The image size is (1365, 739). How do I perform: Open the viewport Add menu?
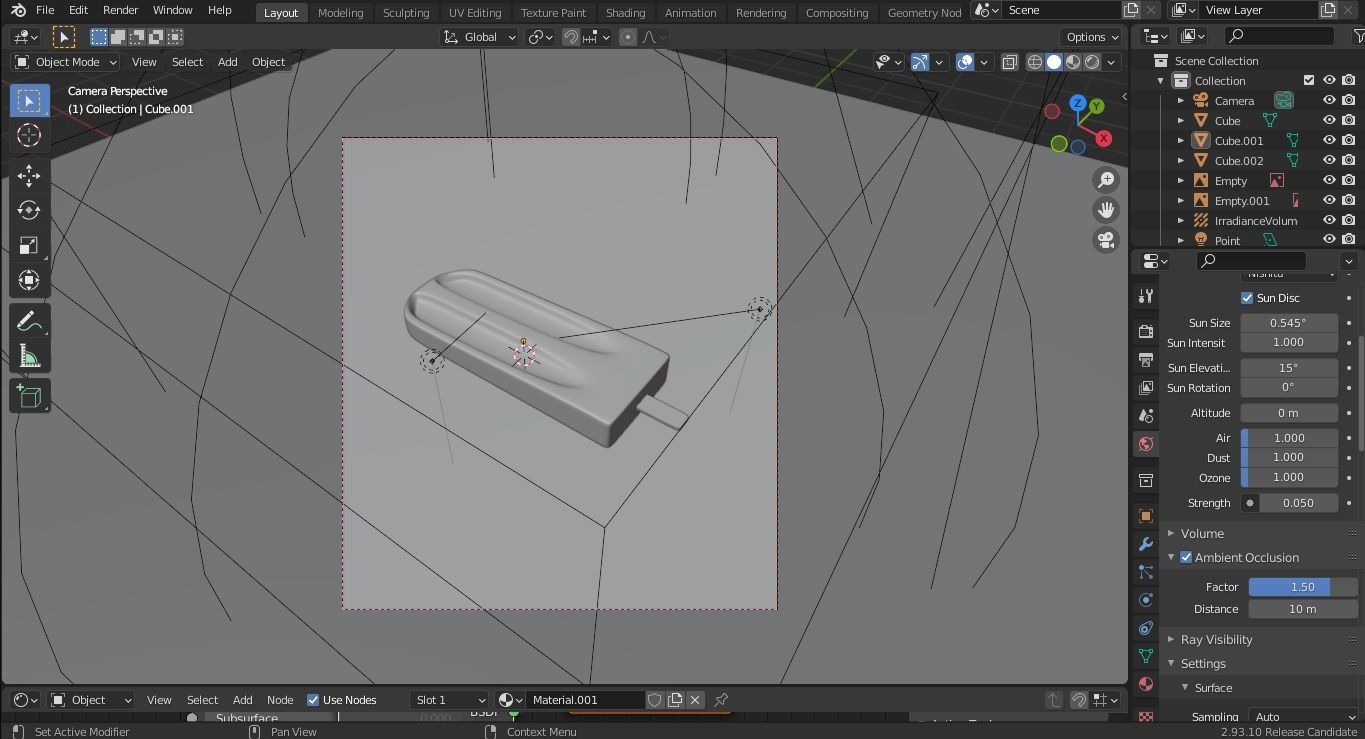[x=228, y=62]
